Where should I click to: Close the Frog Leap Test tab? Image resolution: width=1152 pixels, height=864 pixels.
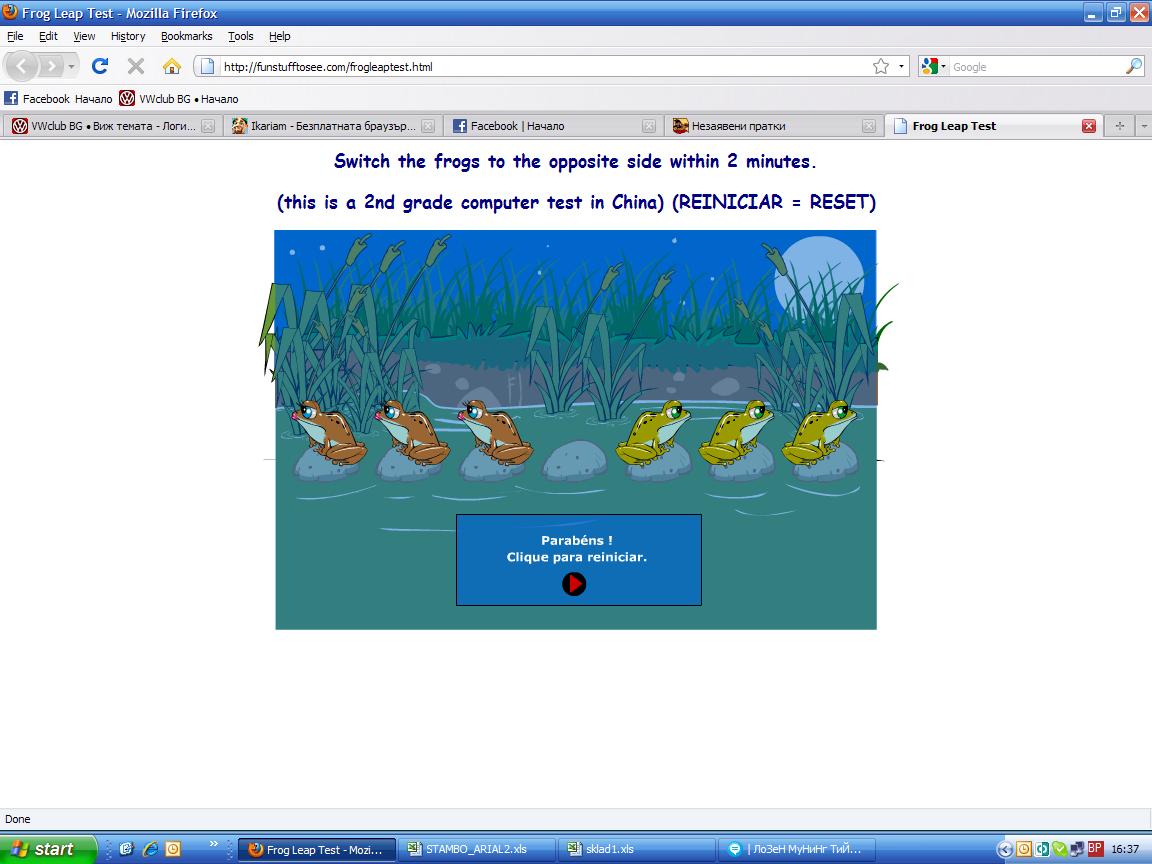pos(1089,126)
